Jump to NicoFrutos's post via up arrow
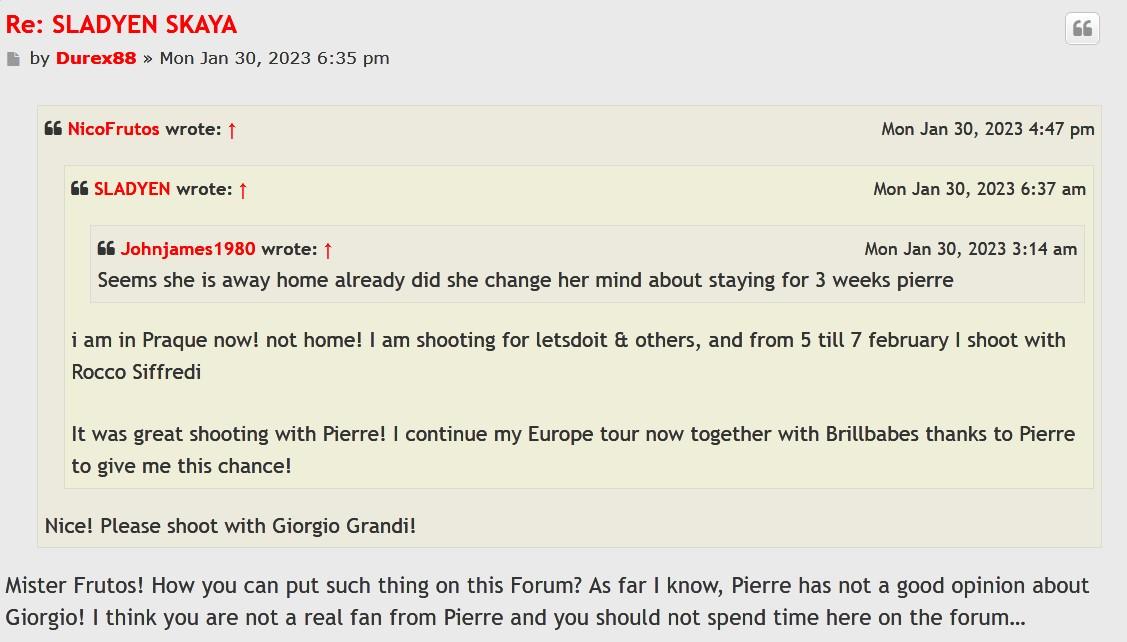Viewport: 1127px width, 642px height. [232, 130]
